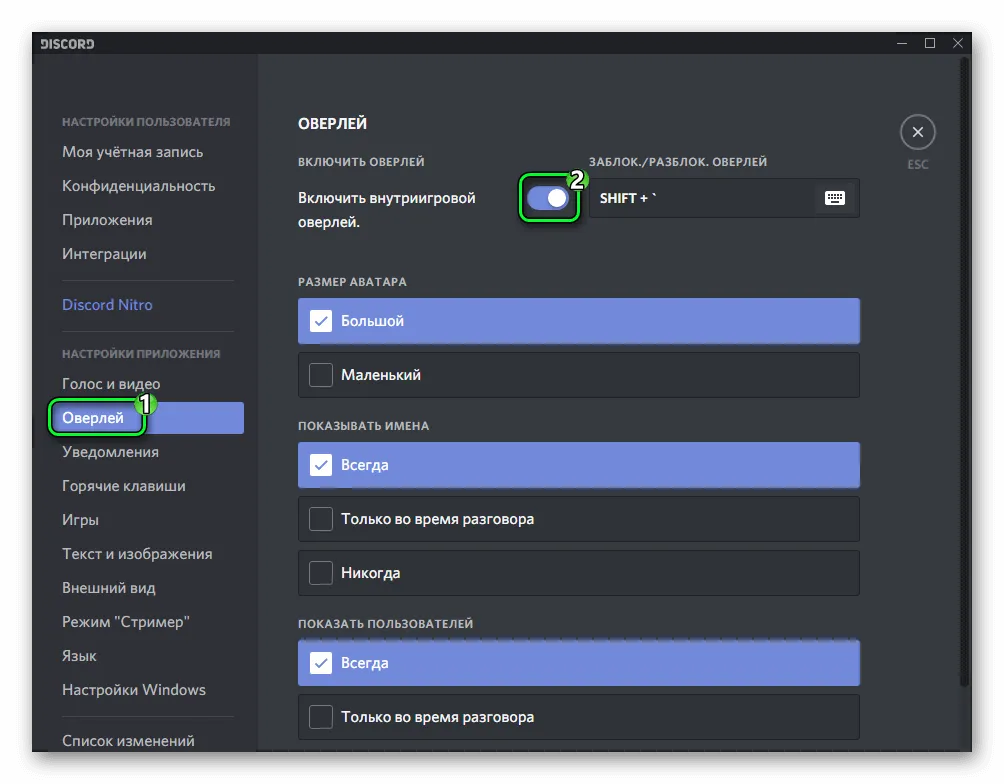
Task: Click the SHIFT + ` keybind field
Action: (700, 198)
